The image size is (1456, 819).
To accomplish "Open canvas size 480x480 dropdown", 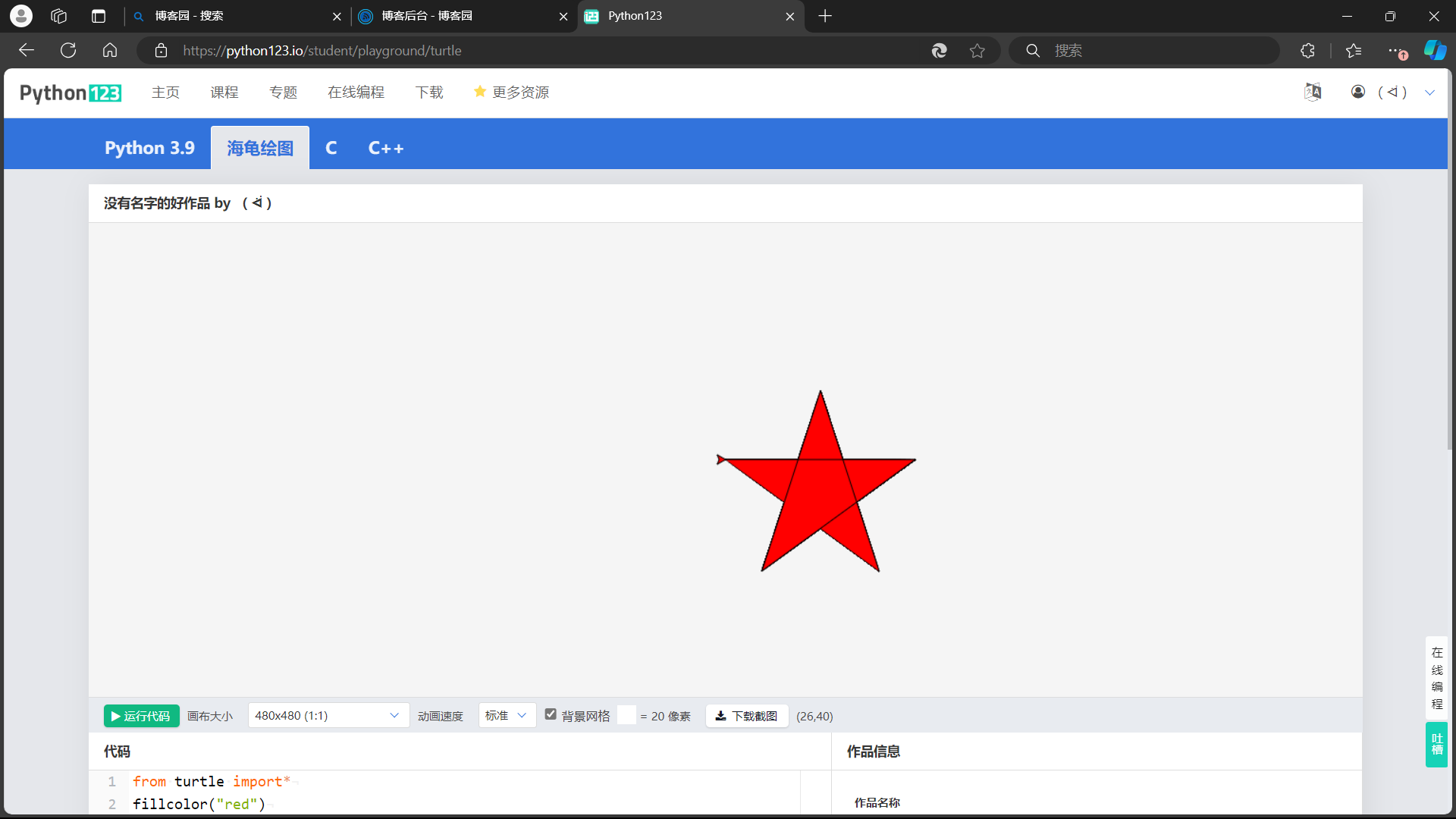I will click(328, 716).
